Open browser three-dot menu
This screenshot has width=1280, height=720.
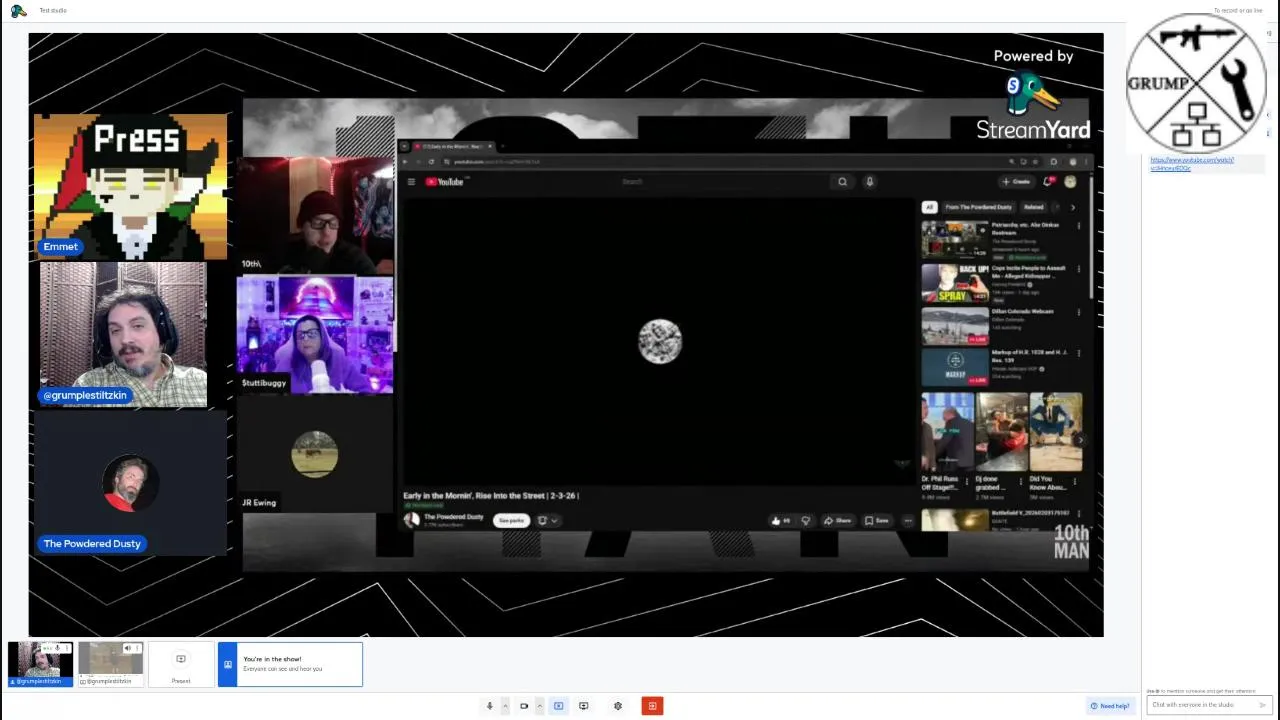pos(1087,162)
